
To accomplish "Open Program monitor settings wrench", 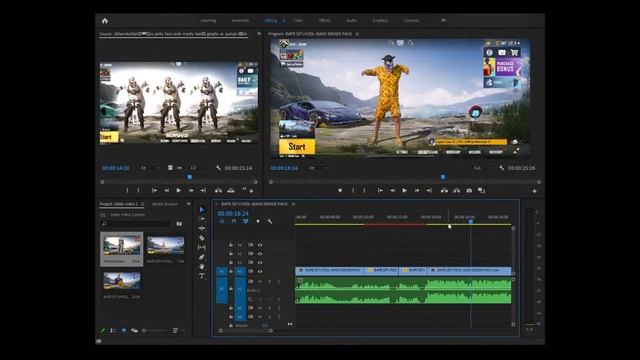I will (x=502, y=168).
